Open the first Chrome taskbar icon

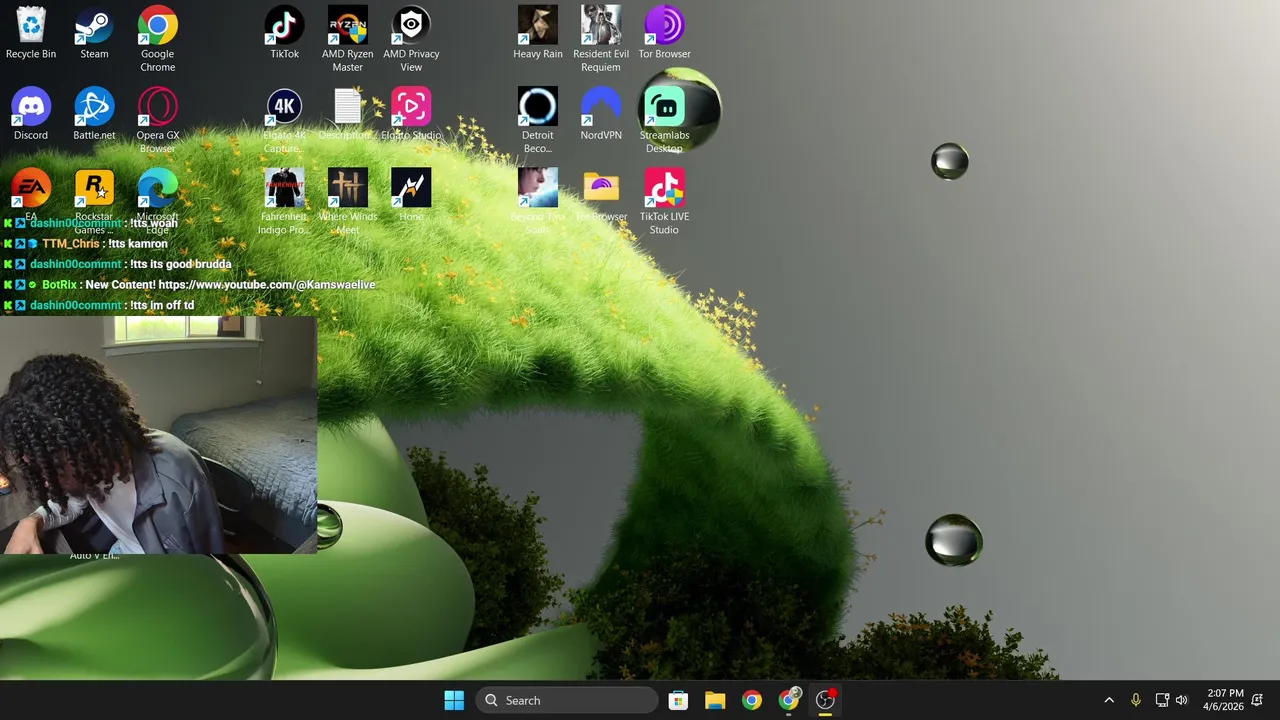(x=752, y=700)
